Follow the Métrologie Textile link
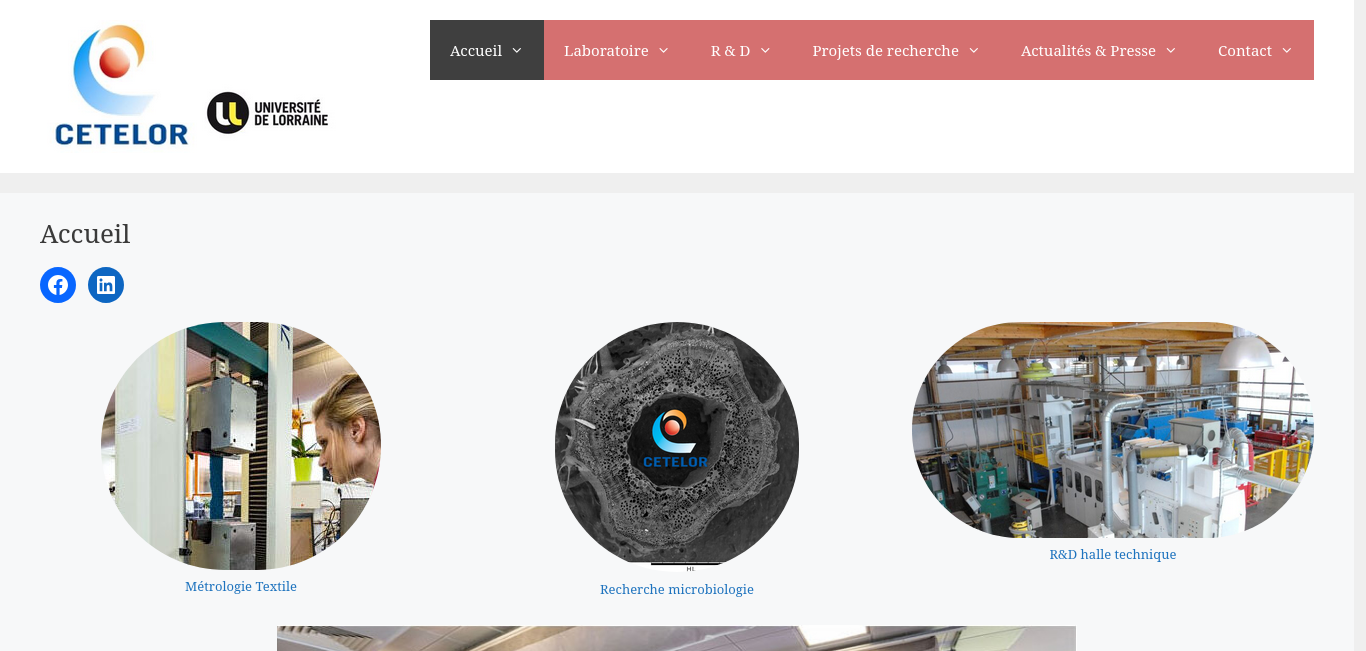Image resolution: width=1366 pixels, height=651 pixels. (x=241, y=587)
